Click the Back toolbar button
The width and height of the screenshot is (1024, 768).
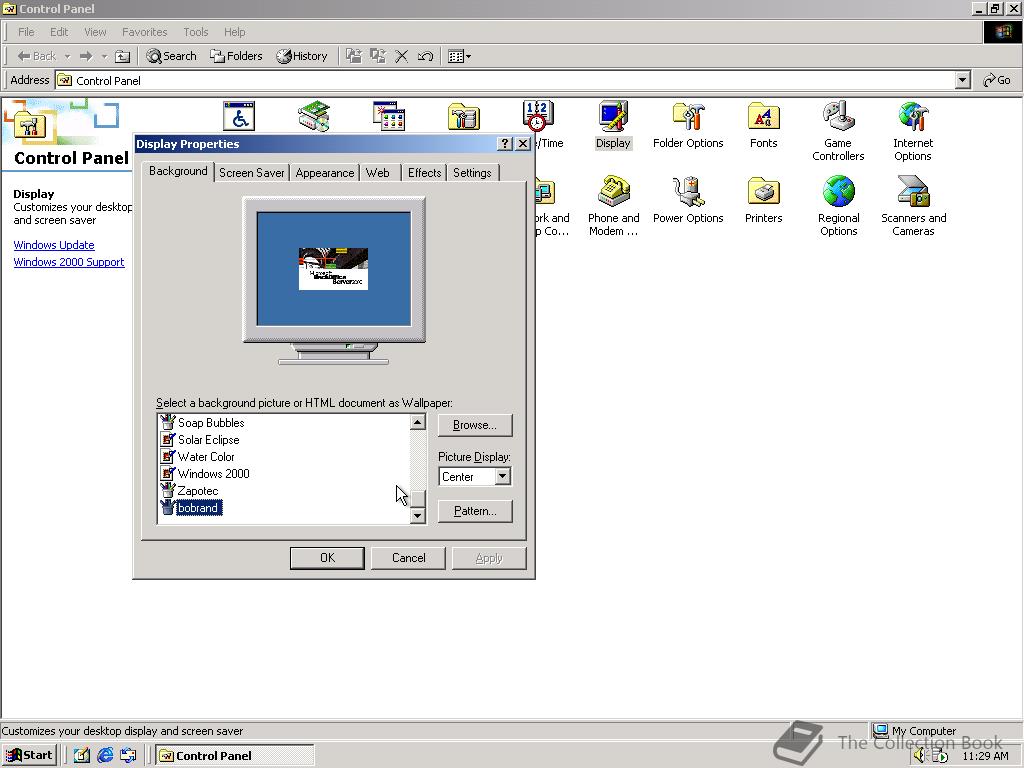[37, 56]
